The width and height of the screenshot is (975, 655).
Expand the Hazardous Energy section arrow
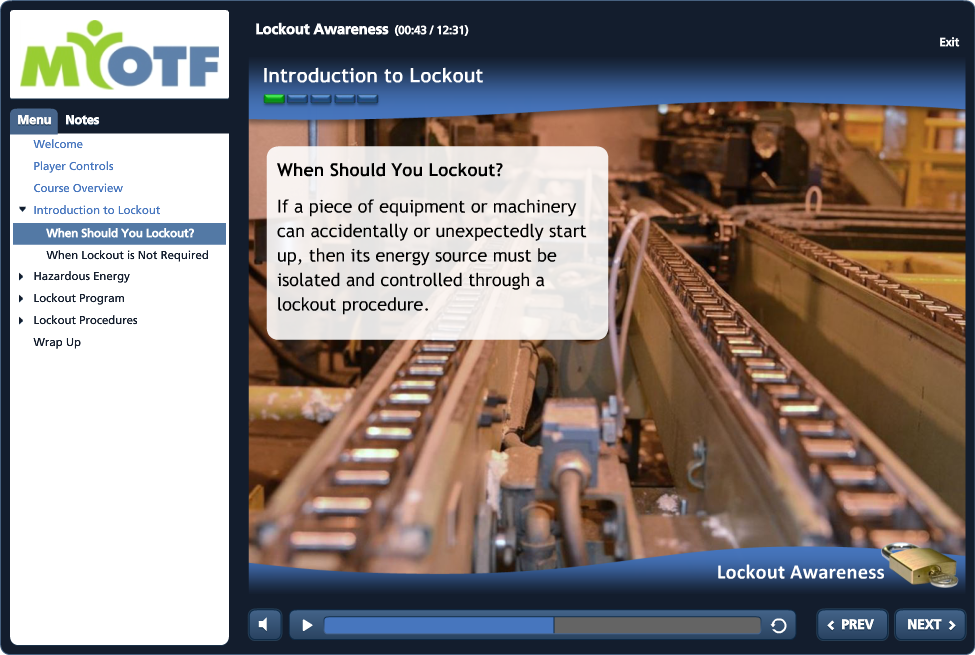[x=21, y=276]
